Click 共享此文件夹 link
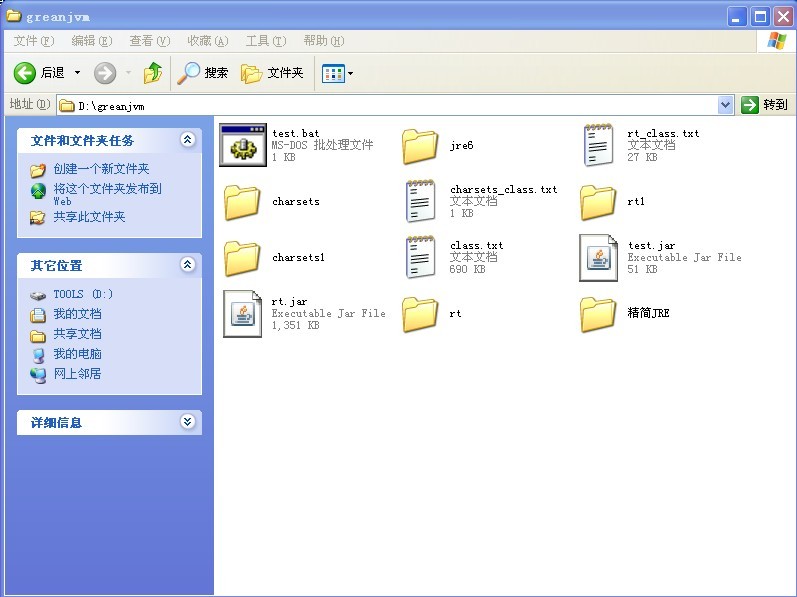 [x=89, y=217]
